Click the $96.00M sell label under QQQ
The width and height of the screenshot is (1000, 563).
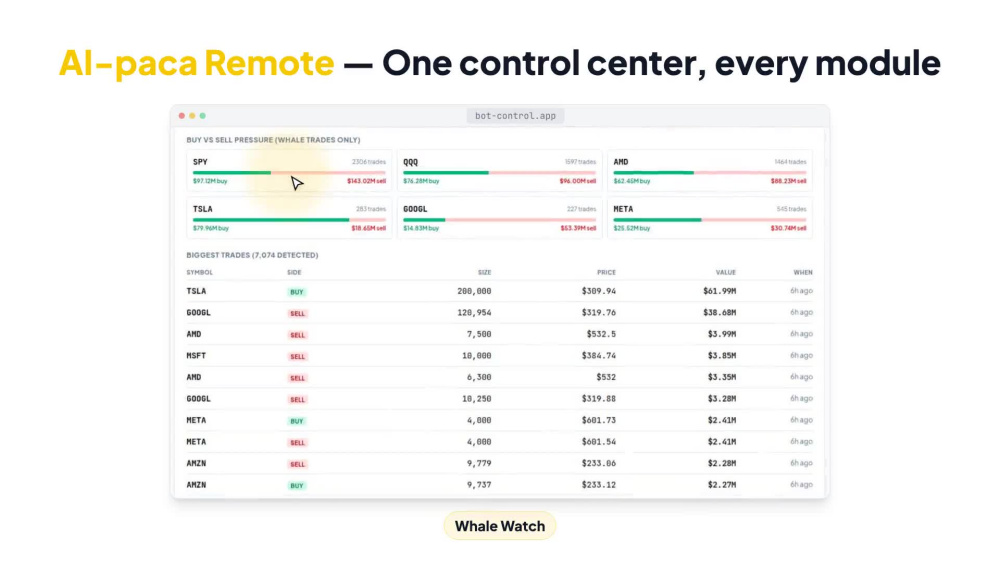coord(577,181)
